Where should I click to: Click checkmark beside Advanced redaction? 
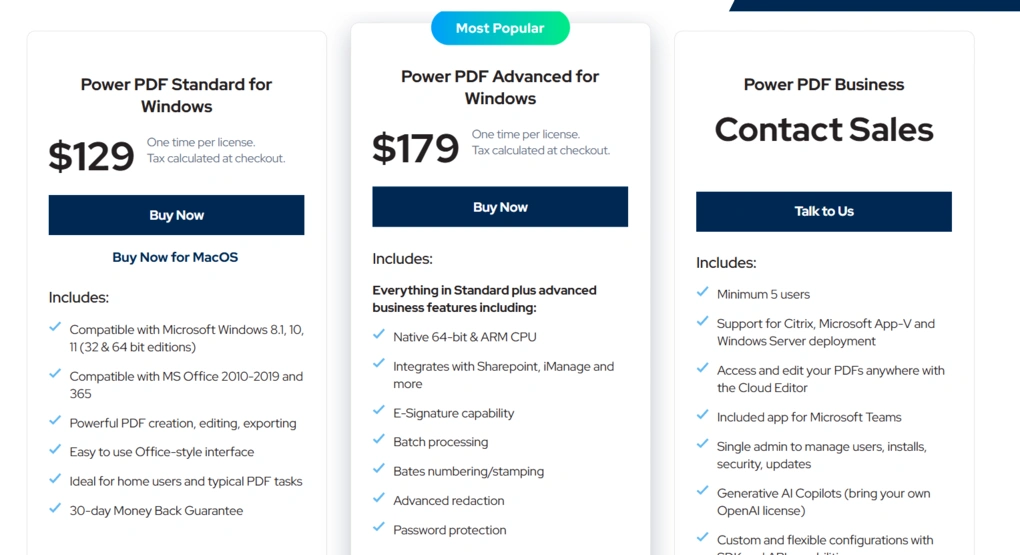pyautogui.click(x=379, y=499)
